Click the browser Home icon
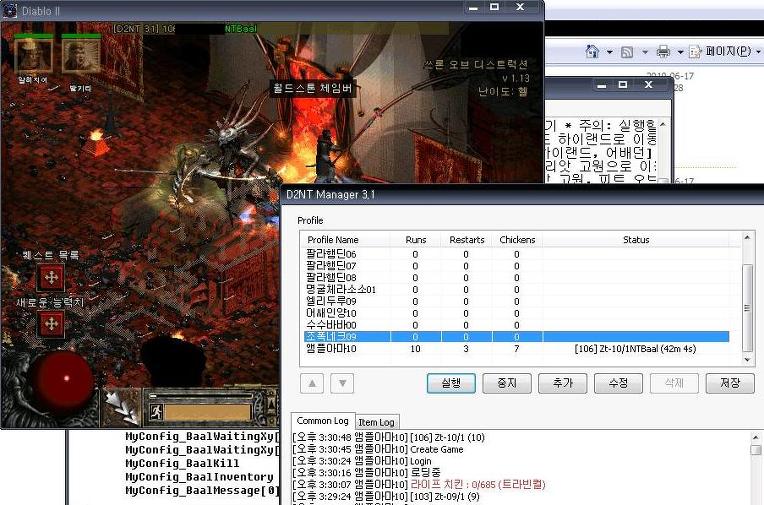 (x=592, y=51)
